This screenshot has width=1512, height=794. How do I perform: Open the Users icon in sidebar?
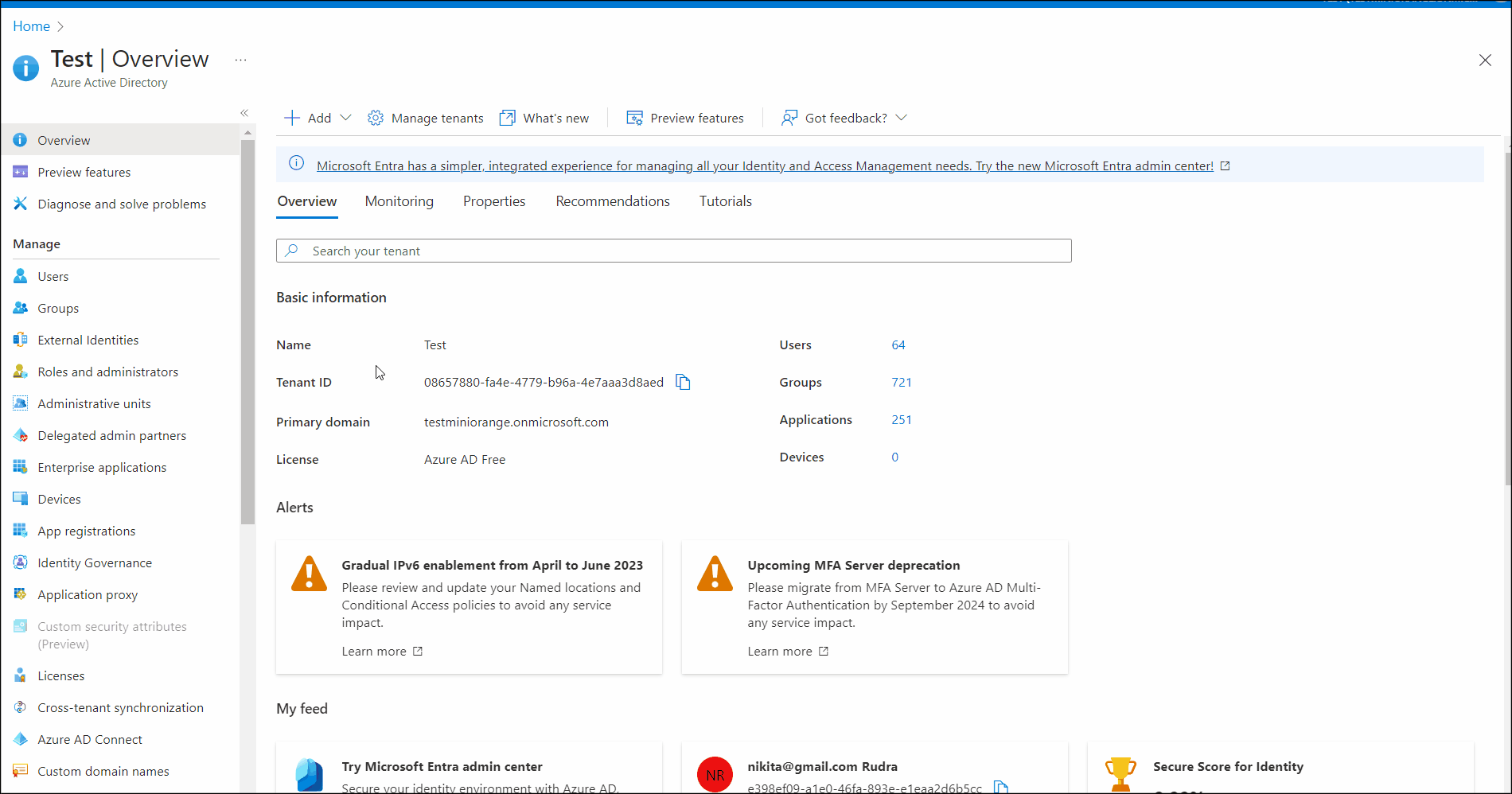(x=21, y=277)
